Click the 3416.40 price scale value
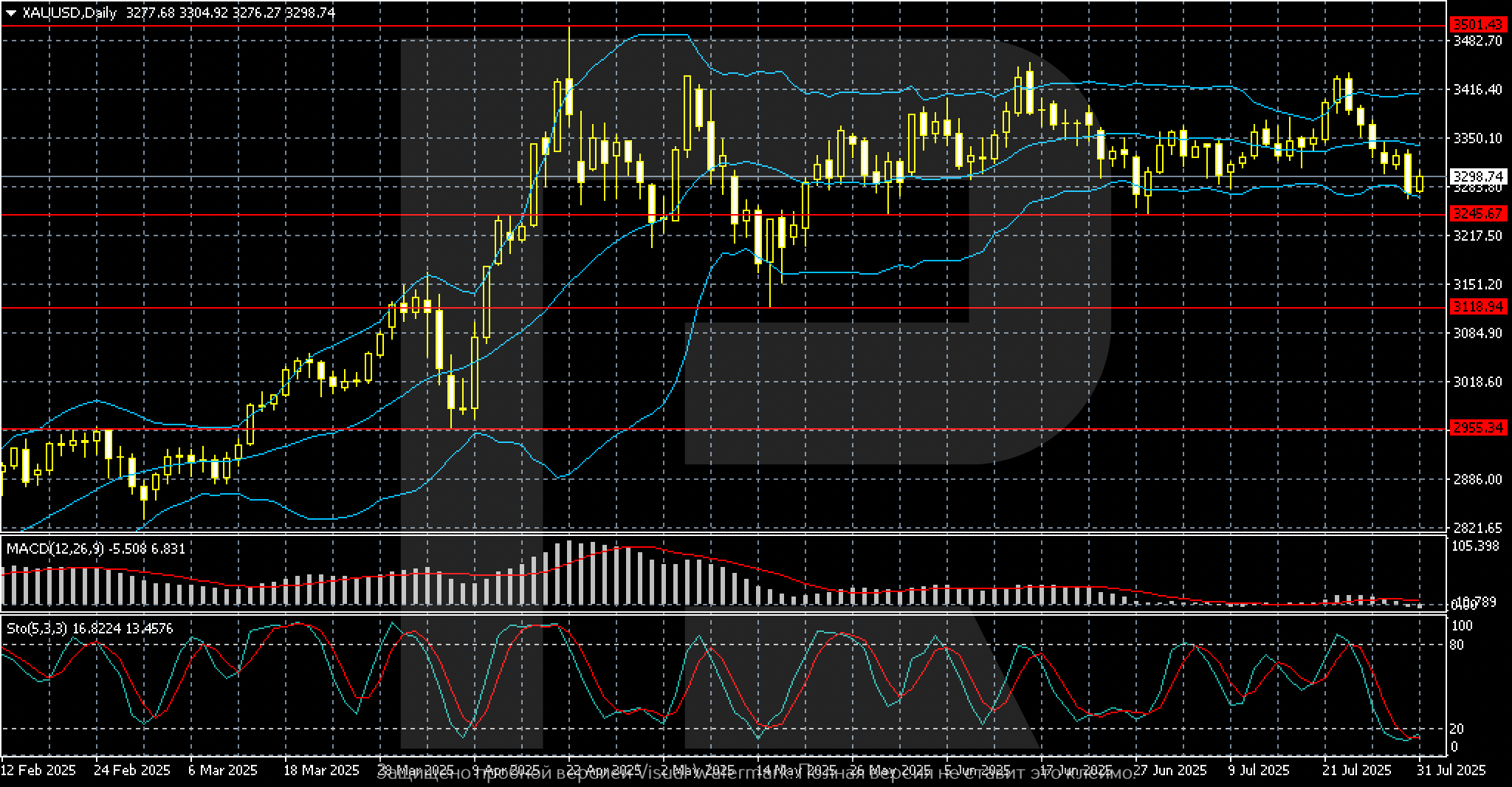Viewport: 1512px width, 787px height. [x=1477, y=89]
